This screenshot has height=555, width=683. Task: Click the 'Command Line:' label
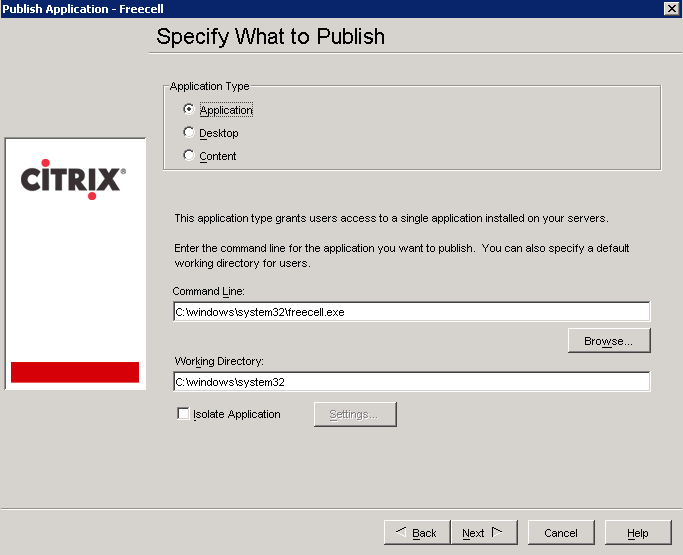point(209,291)
